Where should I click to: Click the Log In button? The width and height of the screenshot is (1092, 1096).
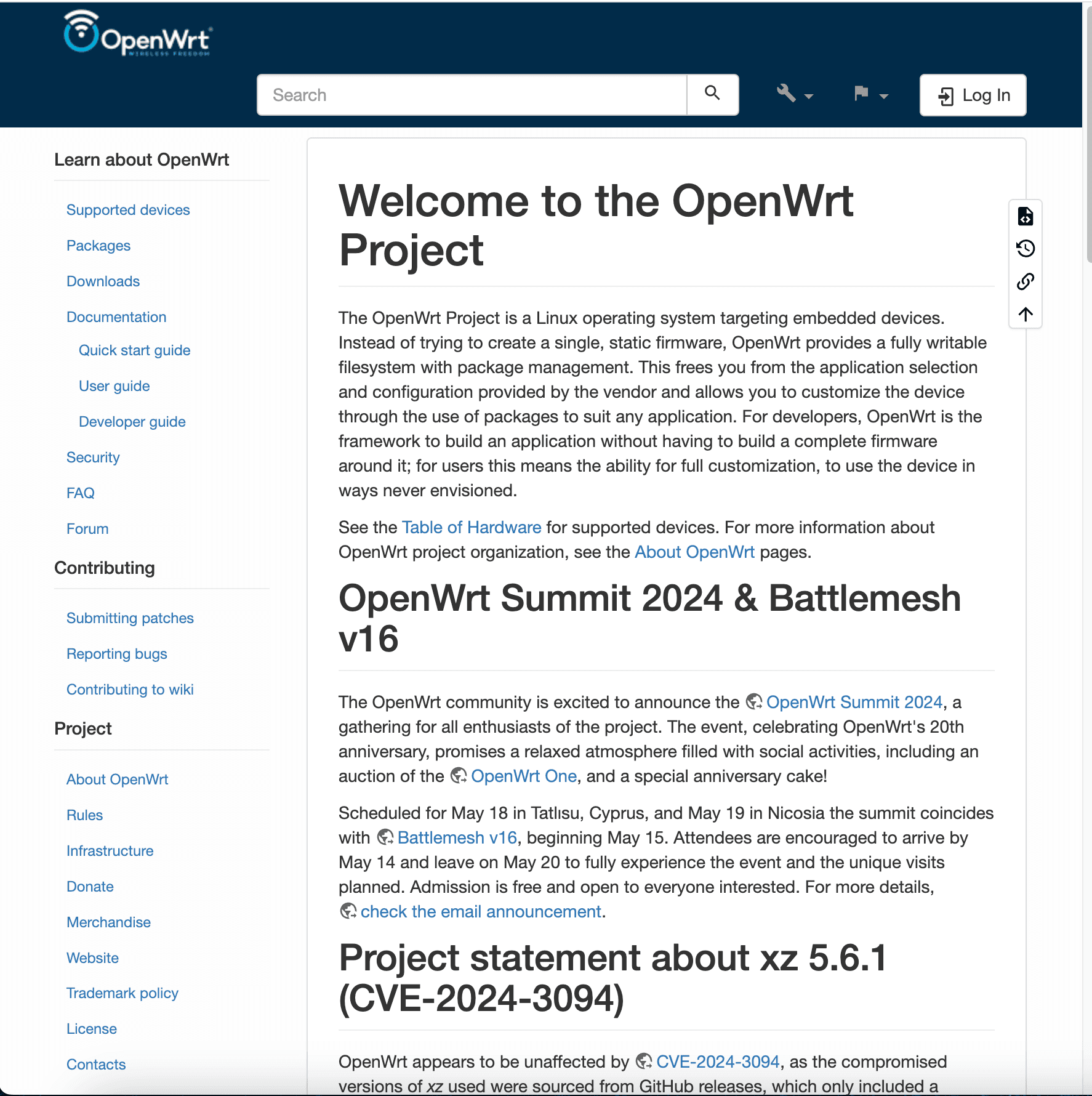point(973,95)
